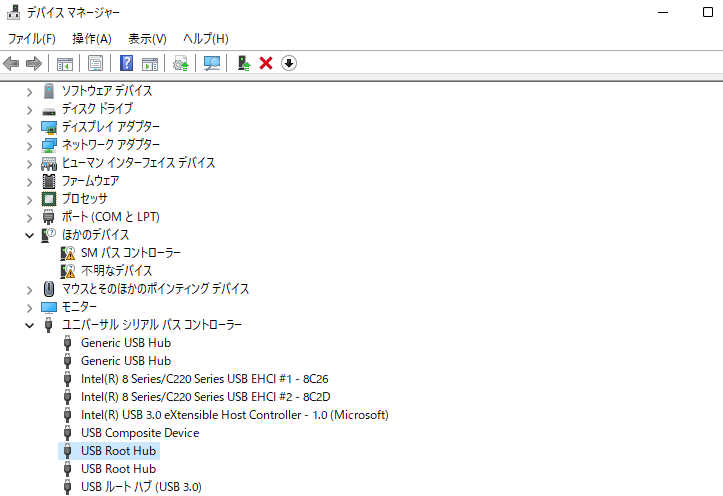Click the Update device driver toolbar icon
Screen dimensions: 723x496
point(243,63)
